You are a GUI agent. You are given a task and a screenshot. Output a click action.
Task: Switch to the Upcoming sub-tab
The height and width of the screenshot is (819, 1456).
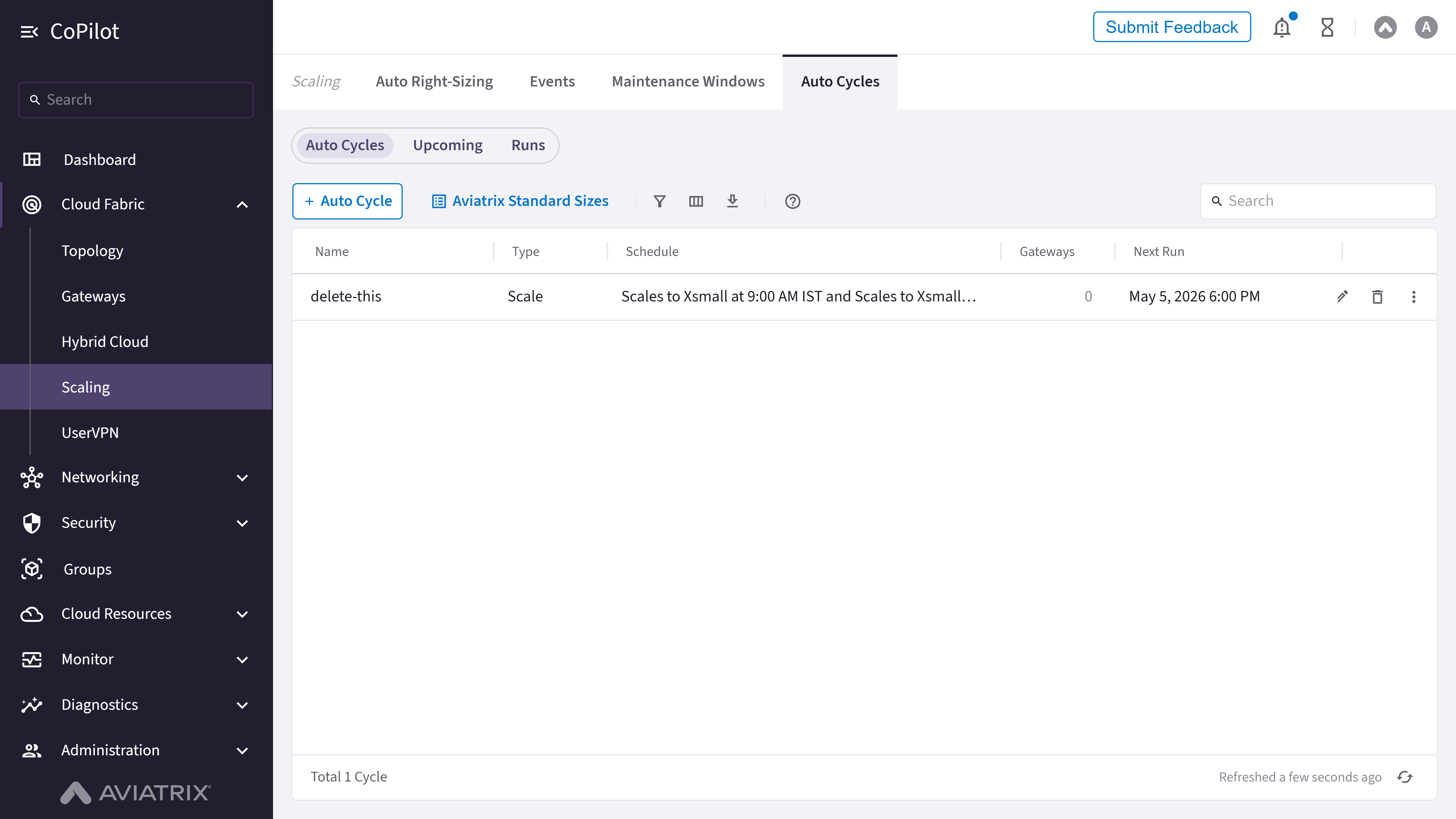tap(448, 145)
